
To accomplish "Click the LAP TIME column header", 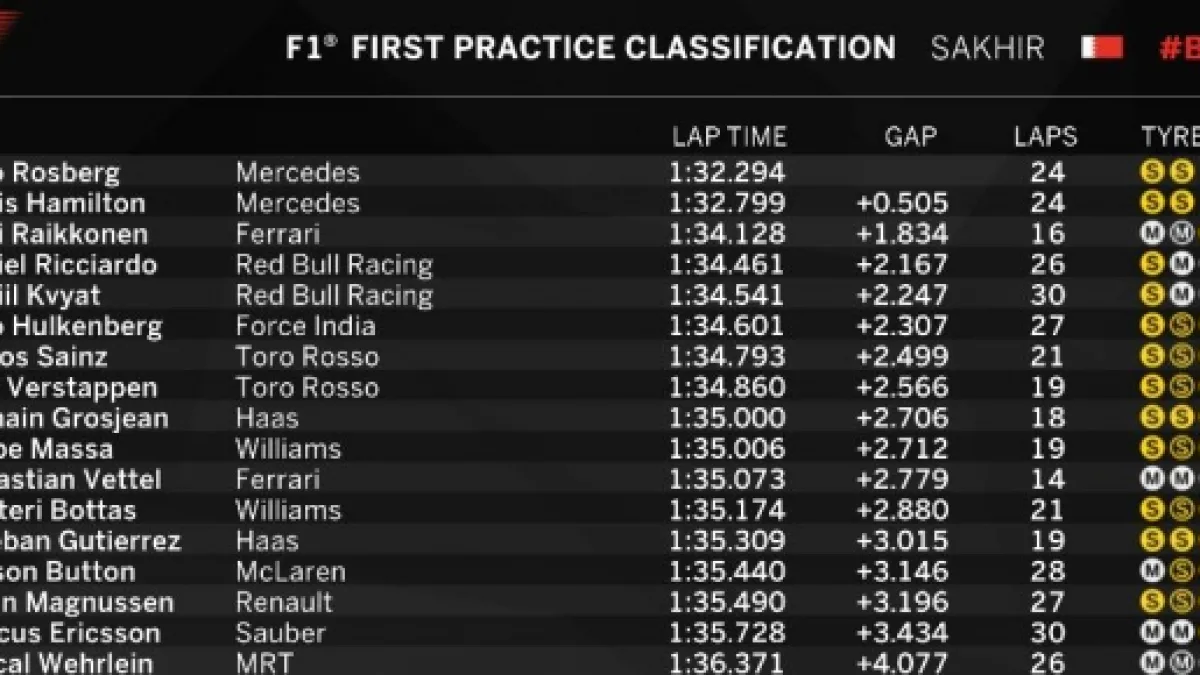I will click(x=729, y=137).
